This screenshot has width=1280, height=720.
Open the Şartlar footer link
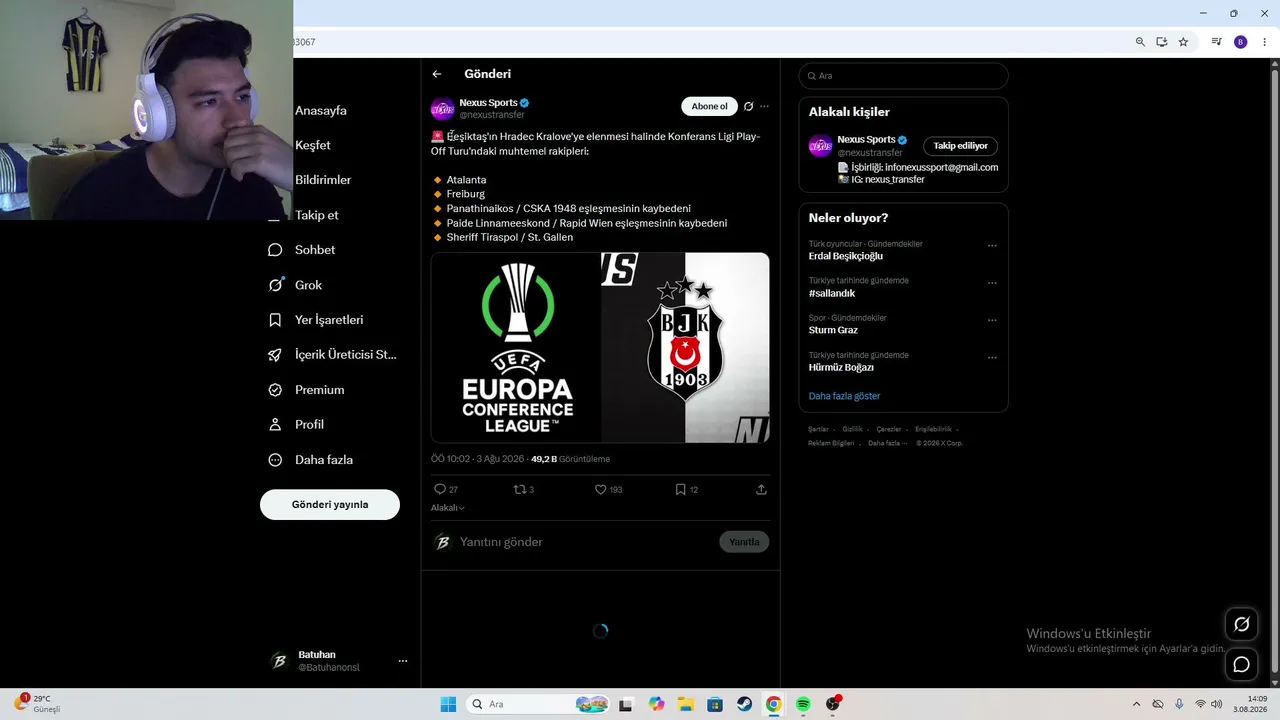818,429
